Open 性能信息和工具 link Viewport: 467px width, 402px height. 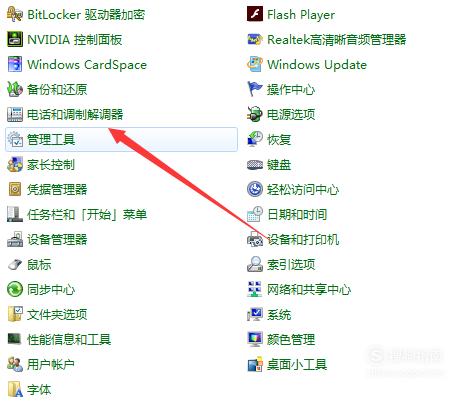(x=69, y=339)
